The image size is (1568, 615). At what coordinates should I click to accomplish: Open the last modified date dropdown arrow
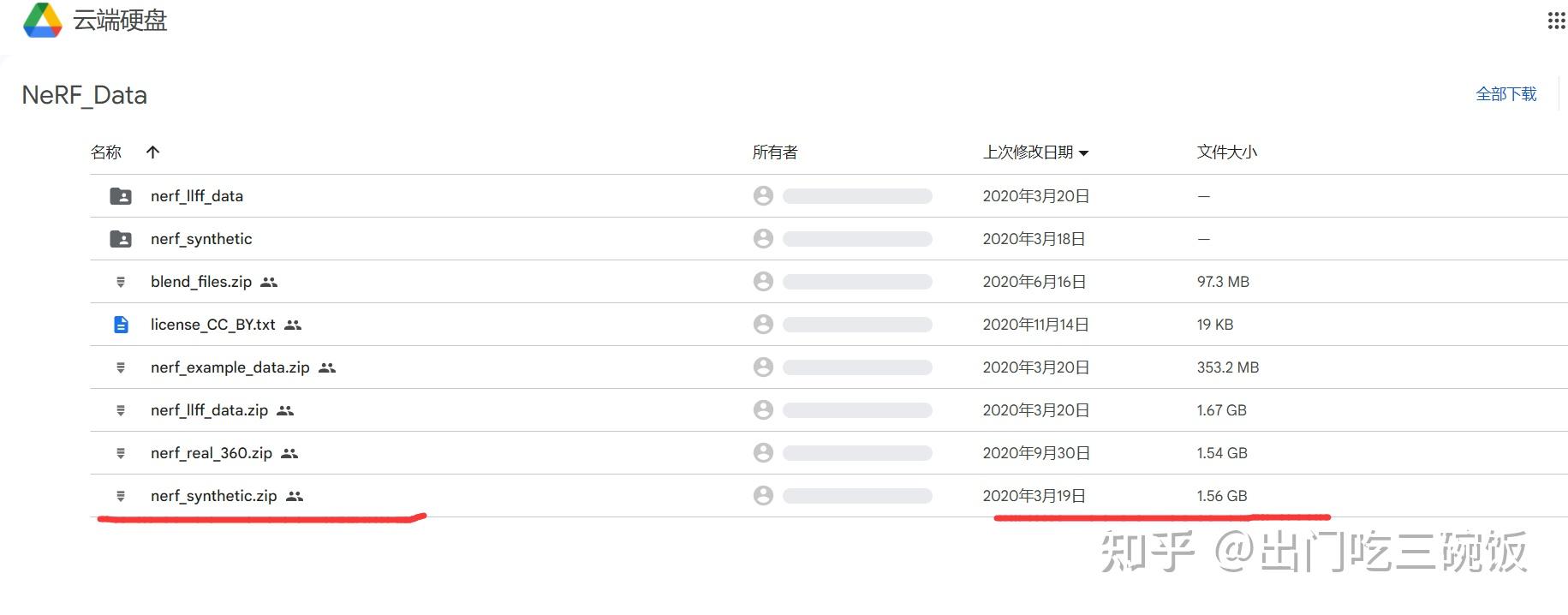(1083, 153)
